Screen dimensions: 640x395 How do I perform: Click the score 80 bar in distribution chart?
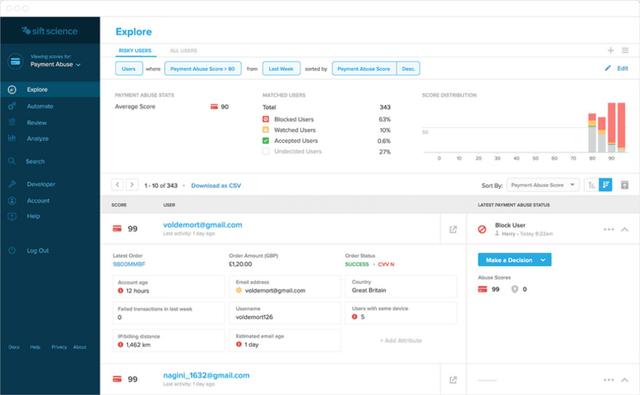[x=592, y=133]
